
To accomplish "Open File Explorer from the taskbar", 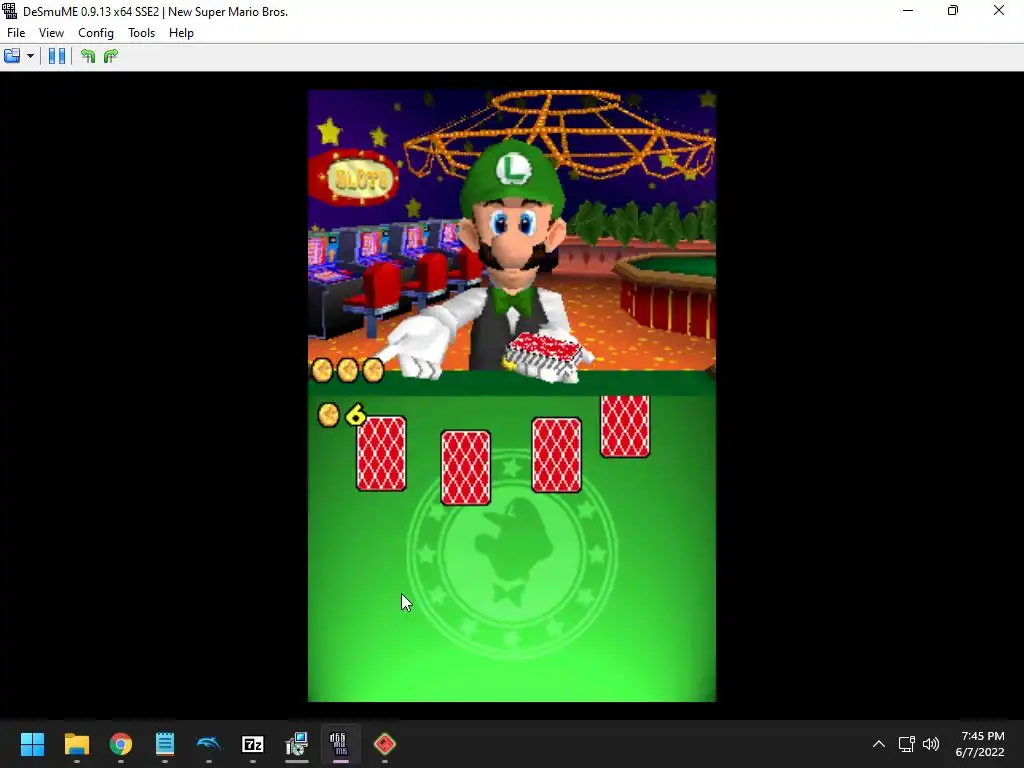I will point(76,744).
